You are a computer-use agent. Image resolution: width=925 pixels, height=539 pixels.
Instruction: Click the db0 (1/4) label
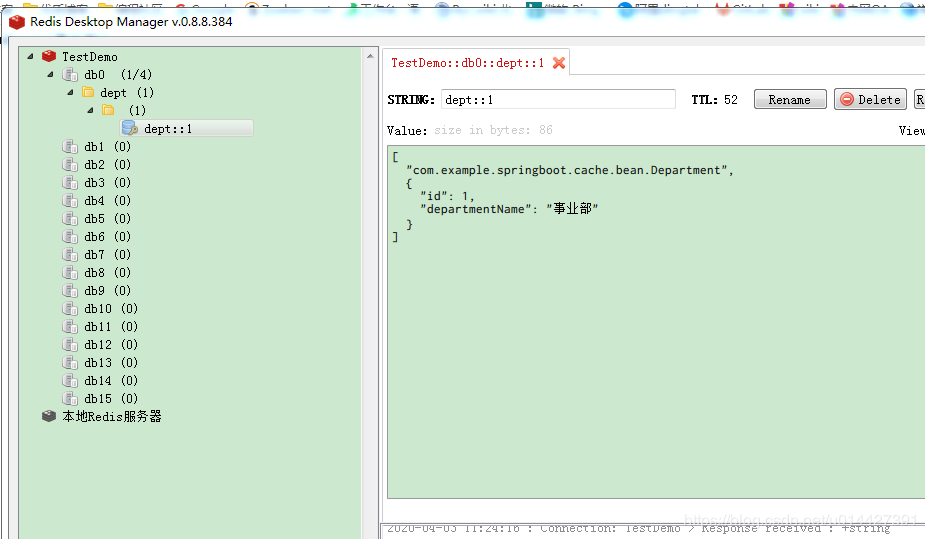(118, 75)
